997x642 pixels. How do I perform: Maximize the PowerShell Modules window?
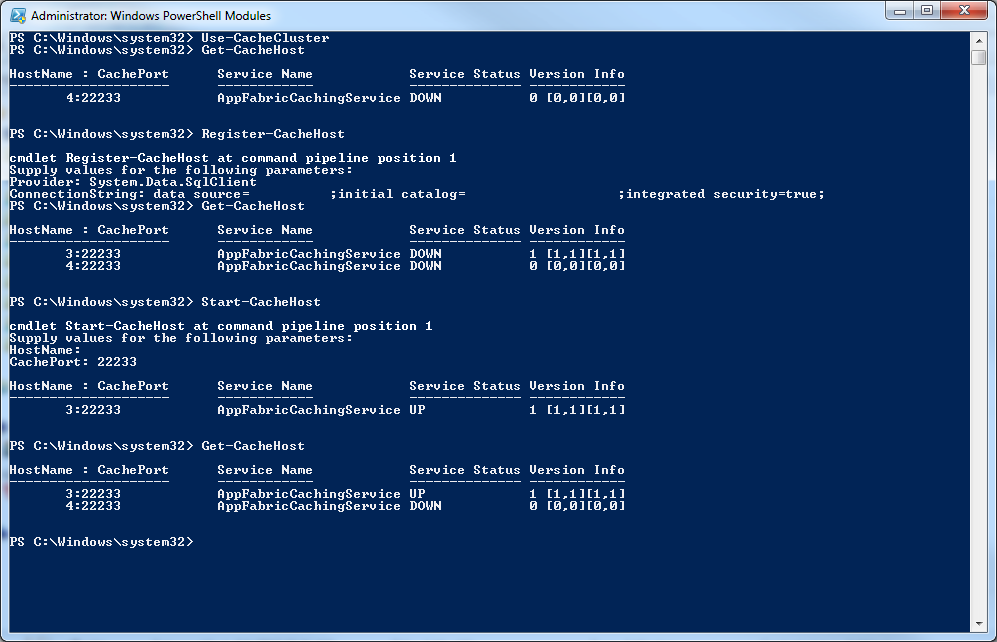(x=926, y=11)
